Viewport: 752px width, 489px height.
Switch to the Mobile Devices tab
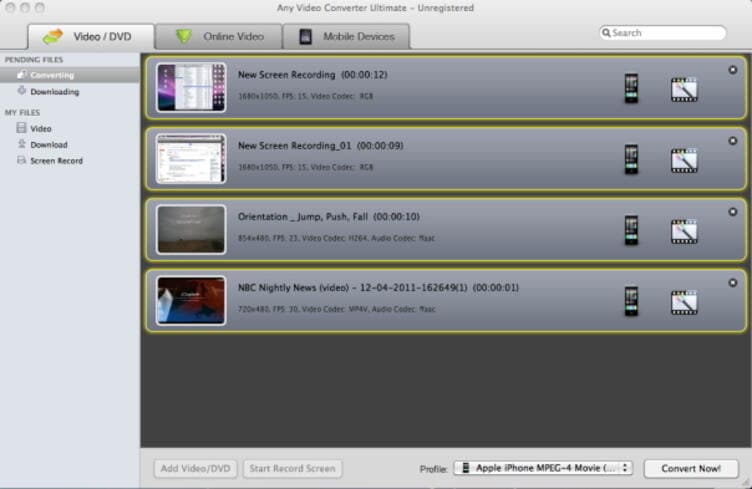(347, 36)
